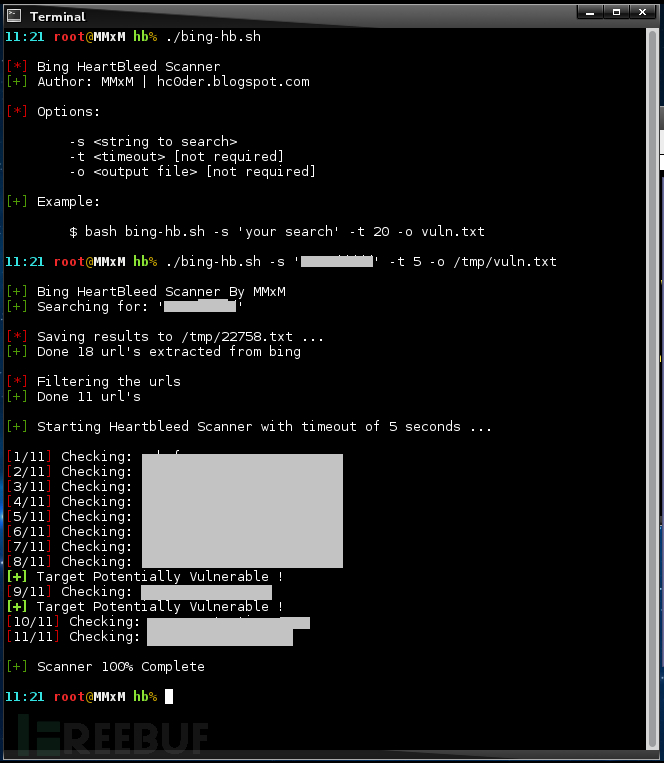The height and width of the screenshot is (763, 664).
Task: Maximize the Terminal window
Action: (x=616, y=13)
